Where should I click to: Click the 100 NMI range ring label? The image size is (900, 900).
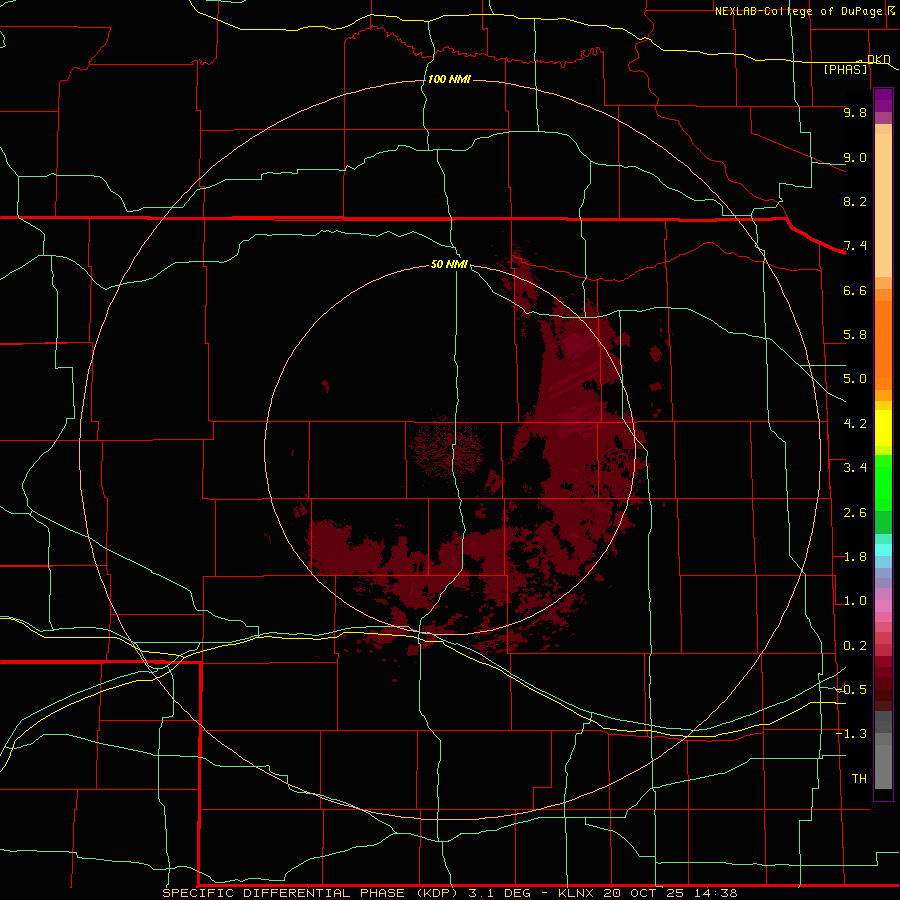449,79
